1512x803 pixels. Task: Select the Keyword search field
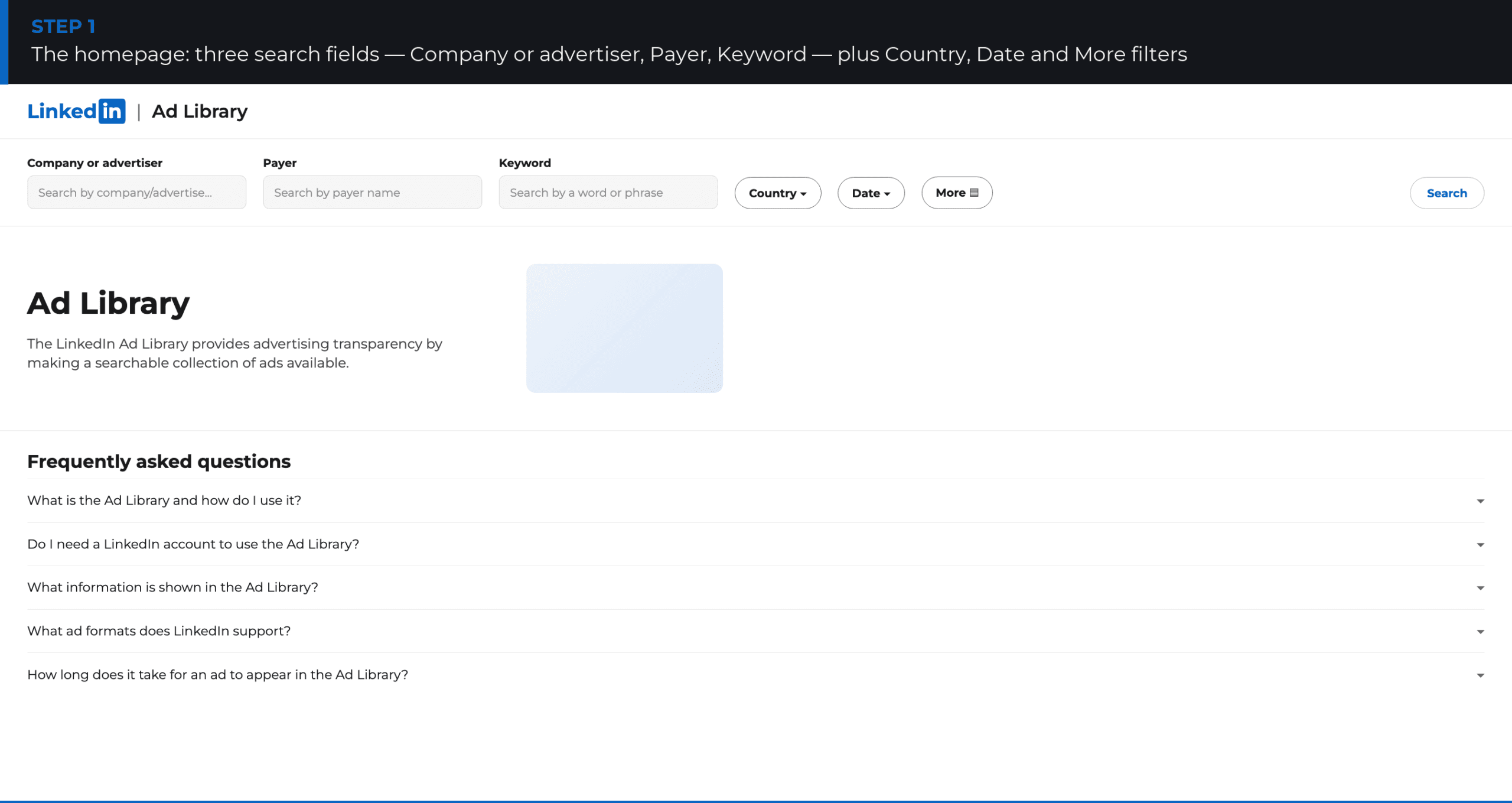pyautogui.click(x=608, y=192)
